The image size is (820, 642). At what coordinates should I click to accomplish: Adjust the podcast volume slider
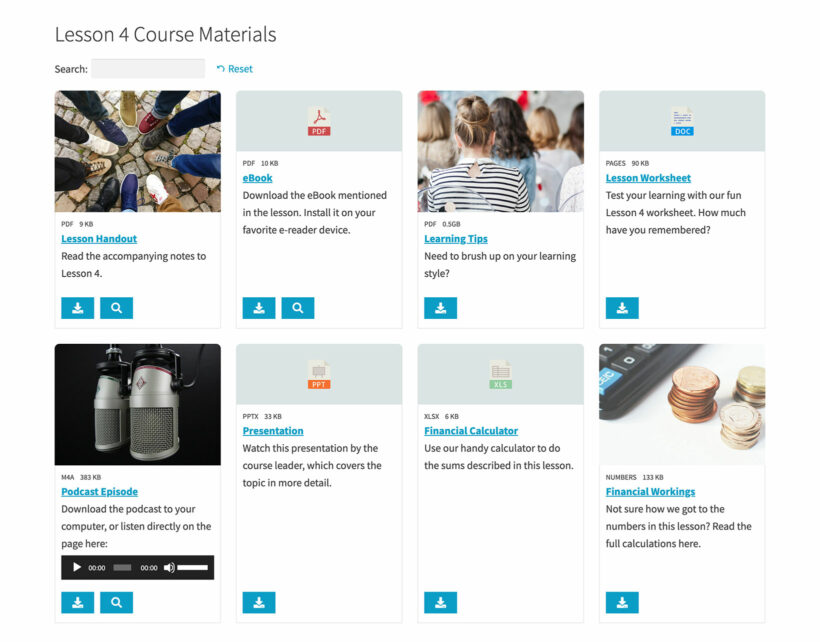[x=191, y=567]
